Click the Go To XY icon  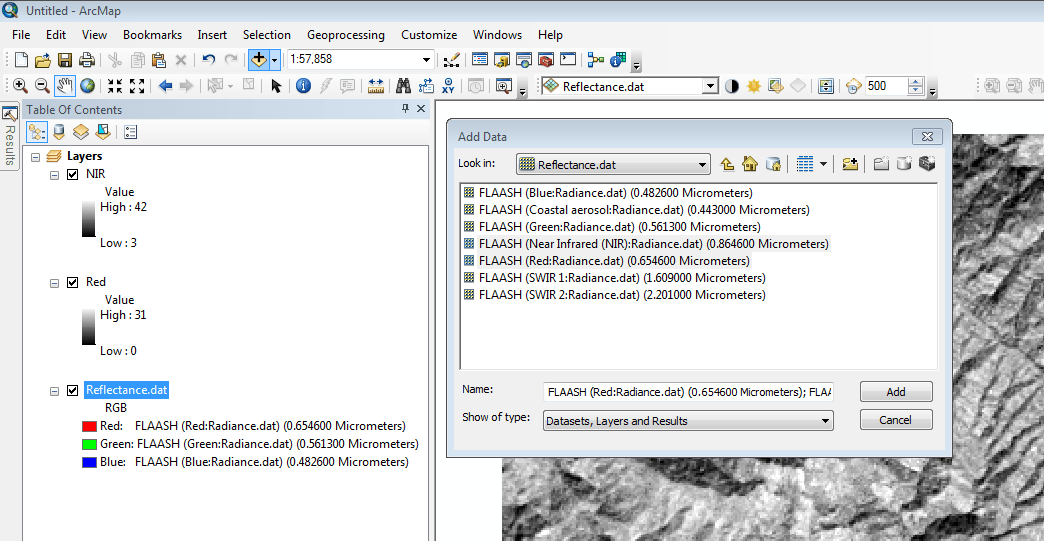[448, 86]
